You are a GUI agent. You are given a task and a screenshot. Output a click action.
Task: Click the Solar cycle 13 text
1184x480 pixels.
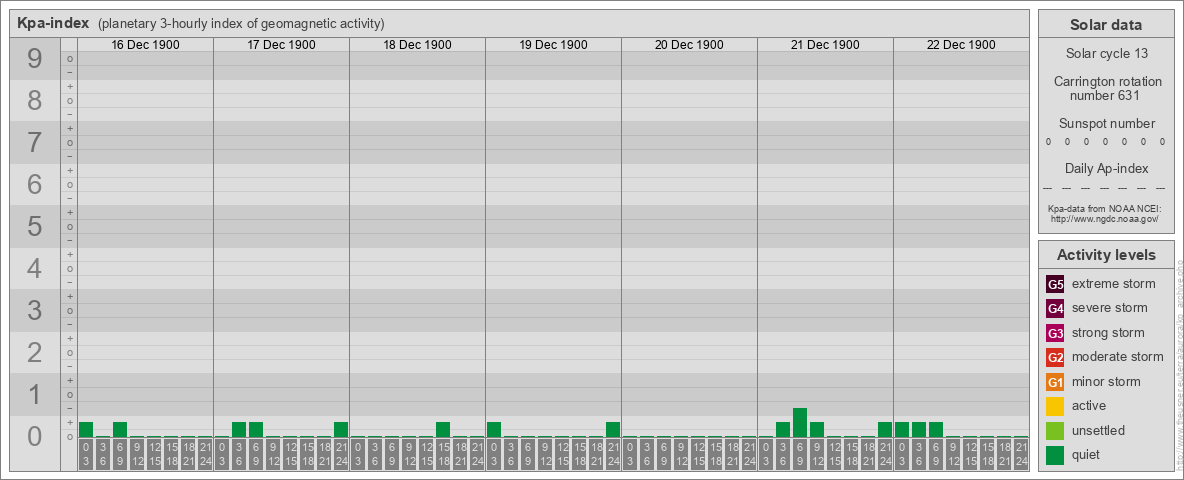coord(1106,54)
